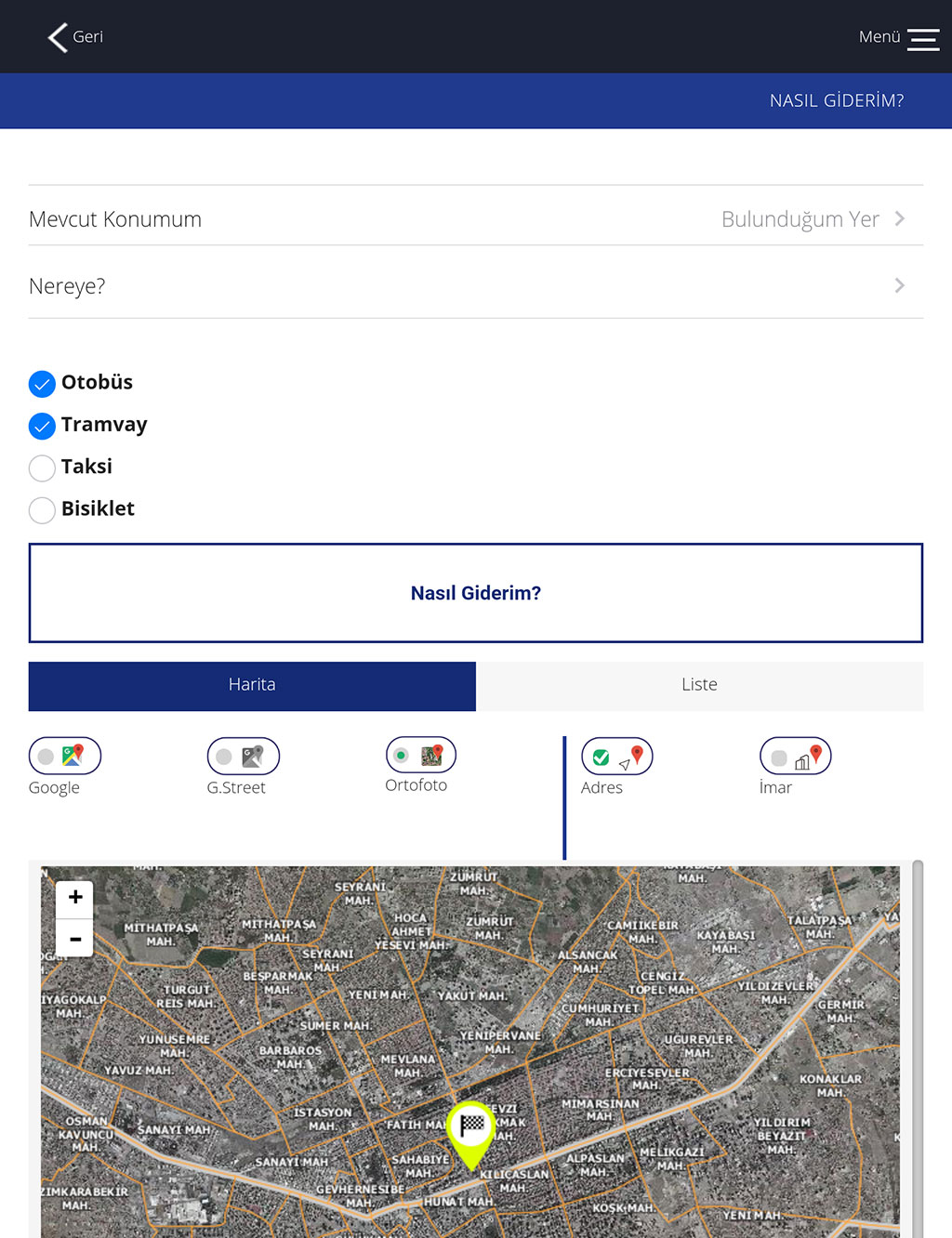This screenshot has width=952, height=1238.
Task: Select the Google map layer icon
Action: click(65, 756)
